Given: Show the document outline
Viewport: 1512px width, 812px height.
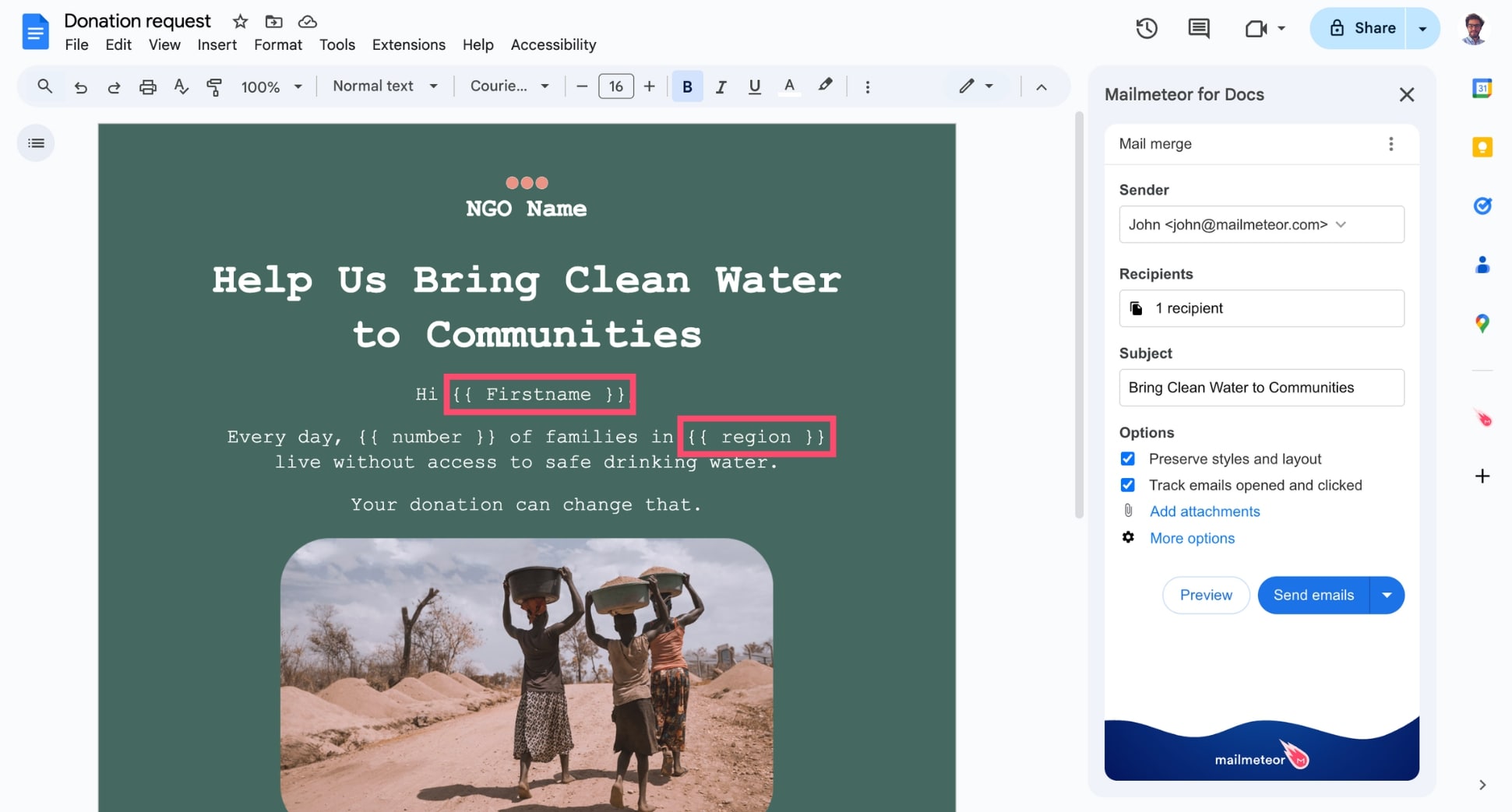Looking at the screenshot, I should [x=35, y=142].
